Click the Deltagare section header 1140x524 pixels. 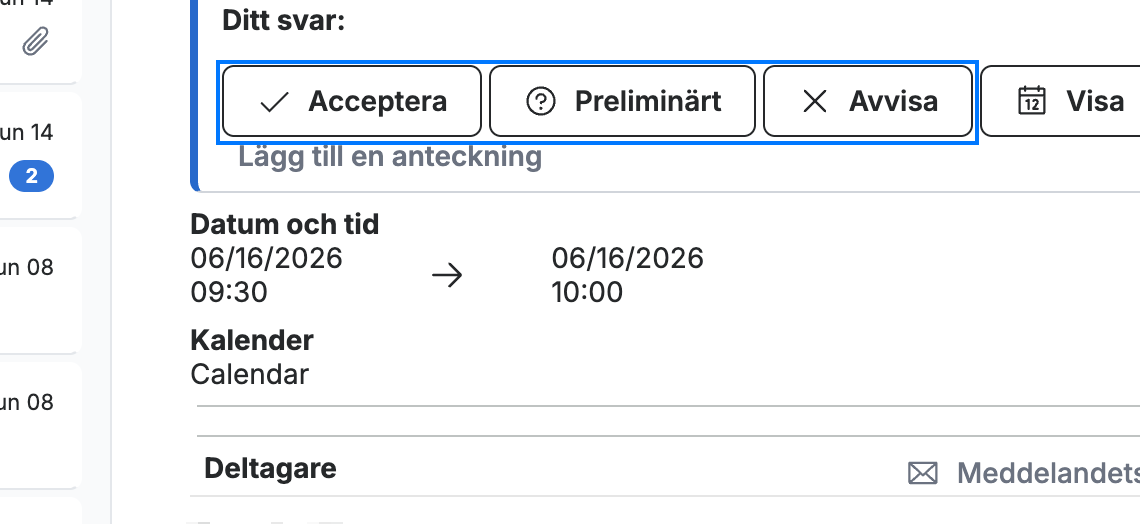(270, 468)
